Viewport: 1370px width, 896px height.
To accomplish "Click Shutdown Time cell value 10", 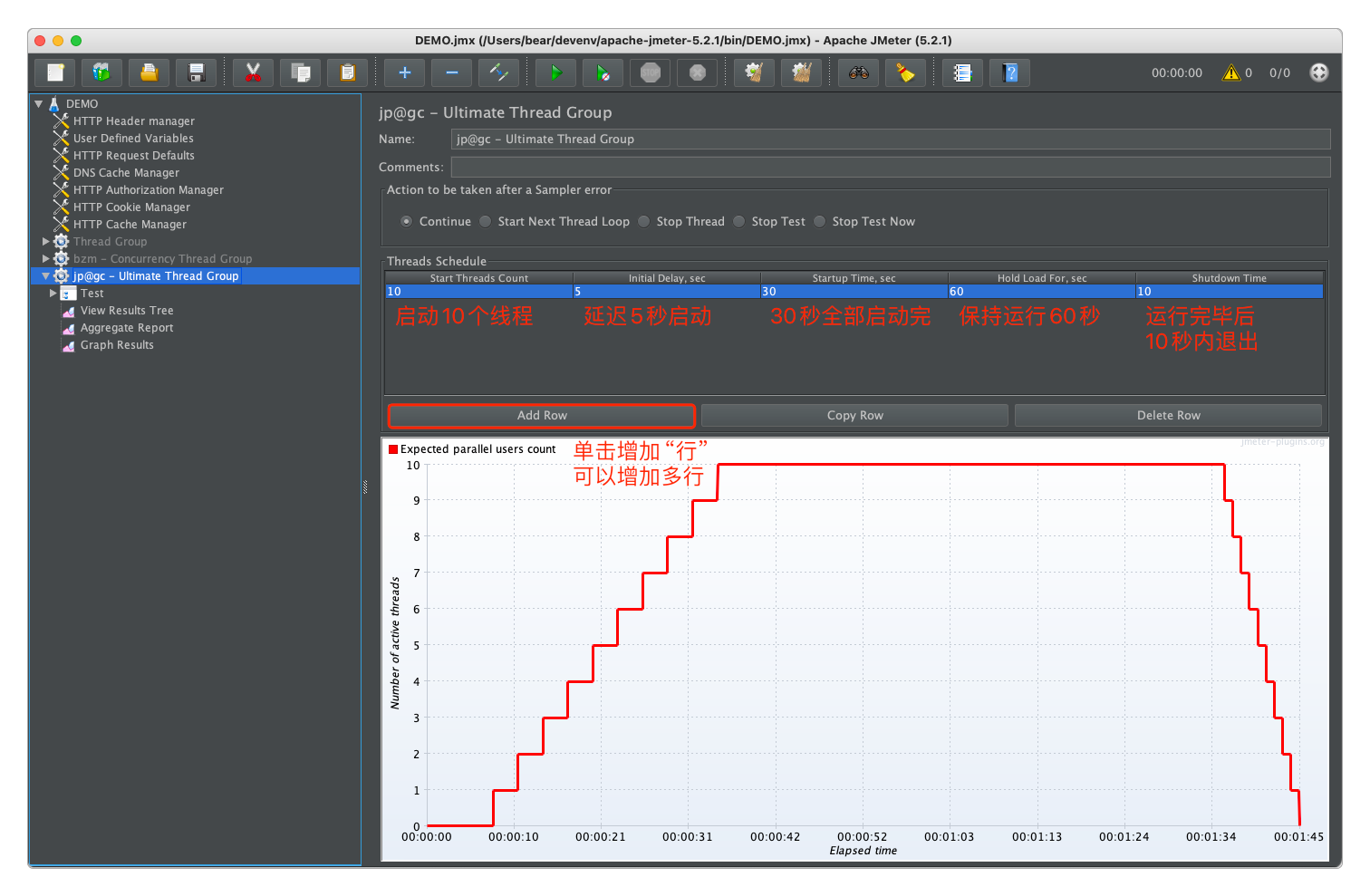I will click(1230, 291).
